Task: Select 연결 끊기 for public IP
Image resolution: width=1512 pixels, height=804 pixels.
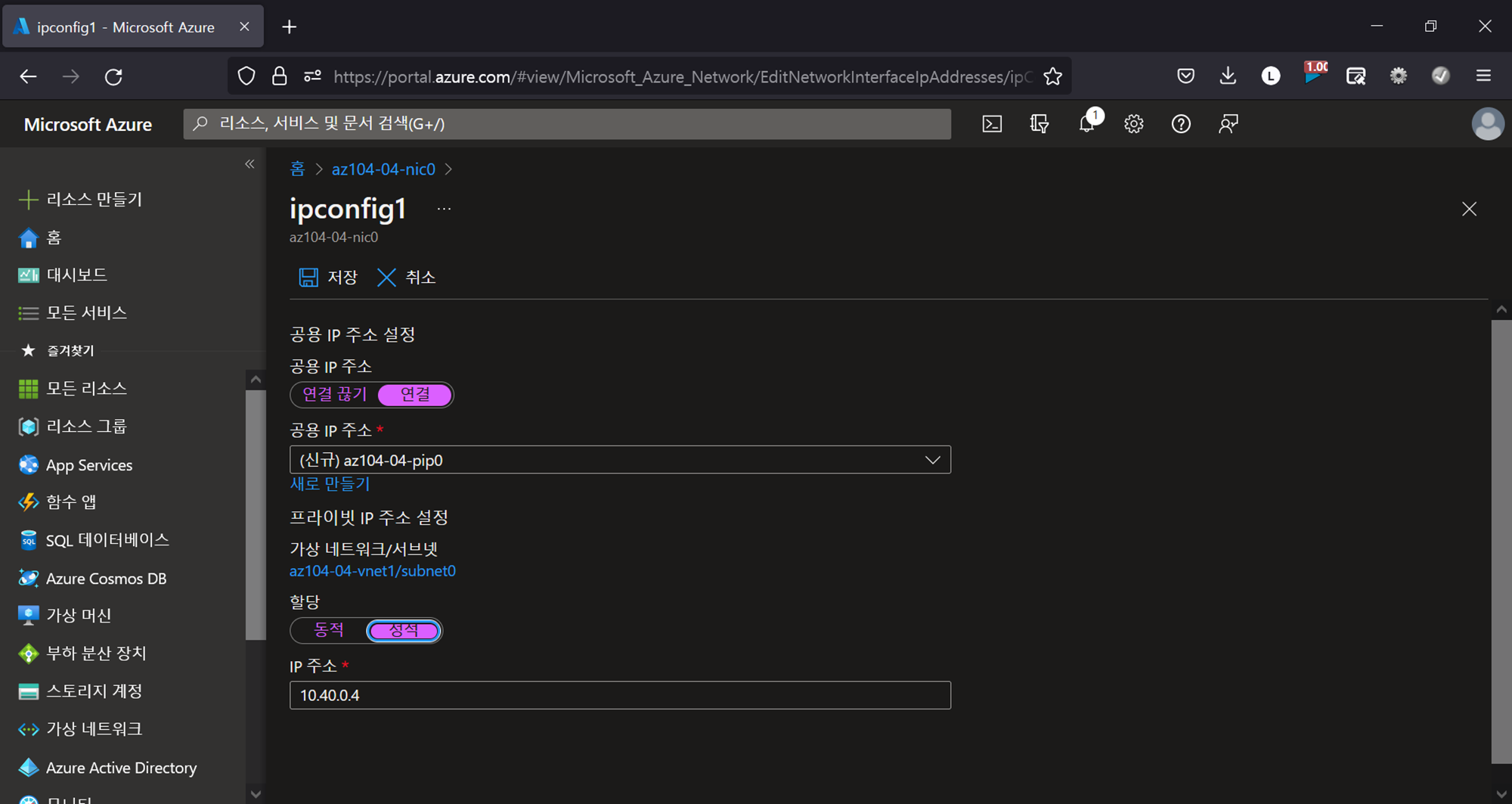Action: pyautogui.click(x=334, y=394)
